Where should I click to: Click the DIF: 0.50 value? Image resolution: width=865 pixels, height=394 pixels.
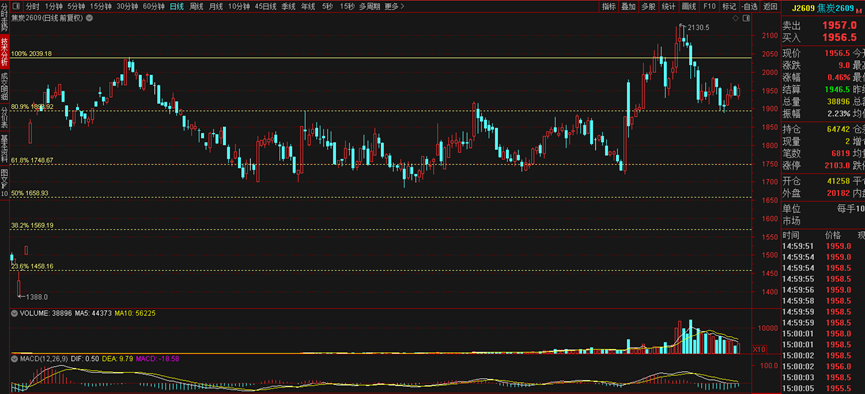85,359
